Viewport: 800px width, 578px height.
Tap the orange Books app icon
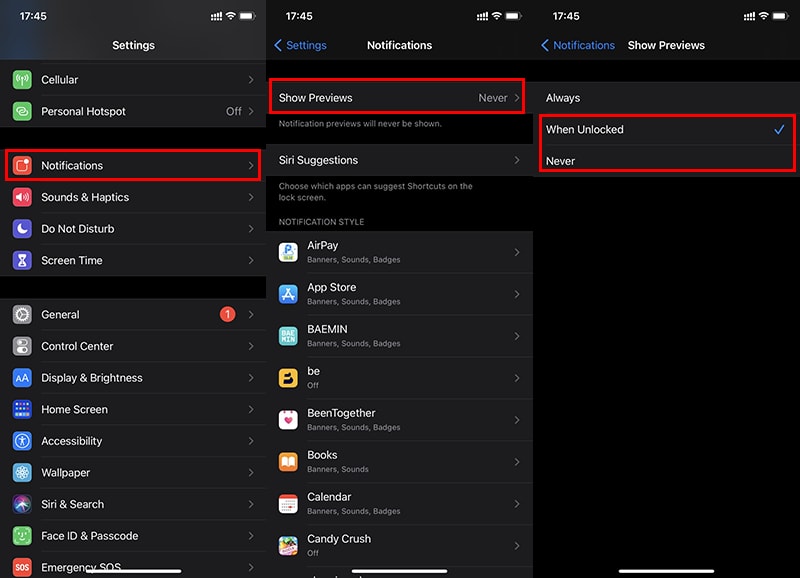pyautogui.click(x=288, y=462)
